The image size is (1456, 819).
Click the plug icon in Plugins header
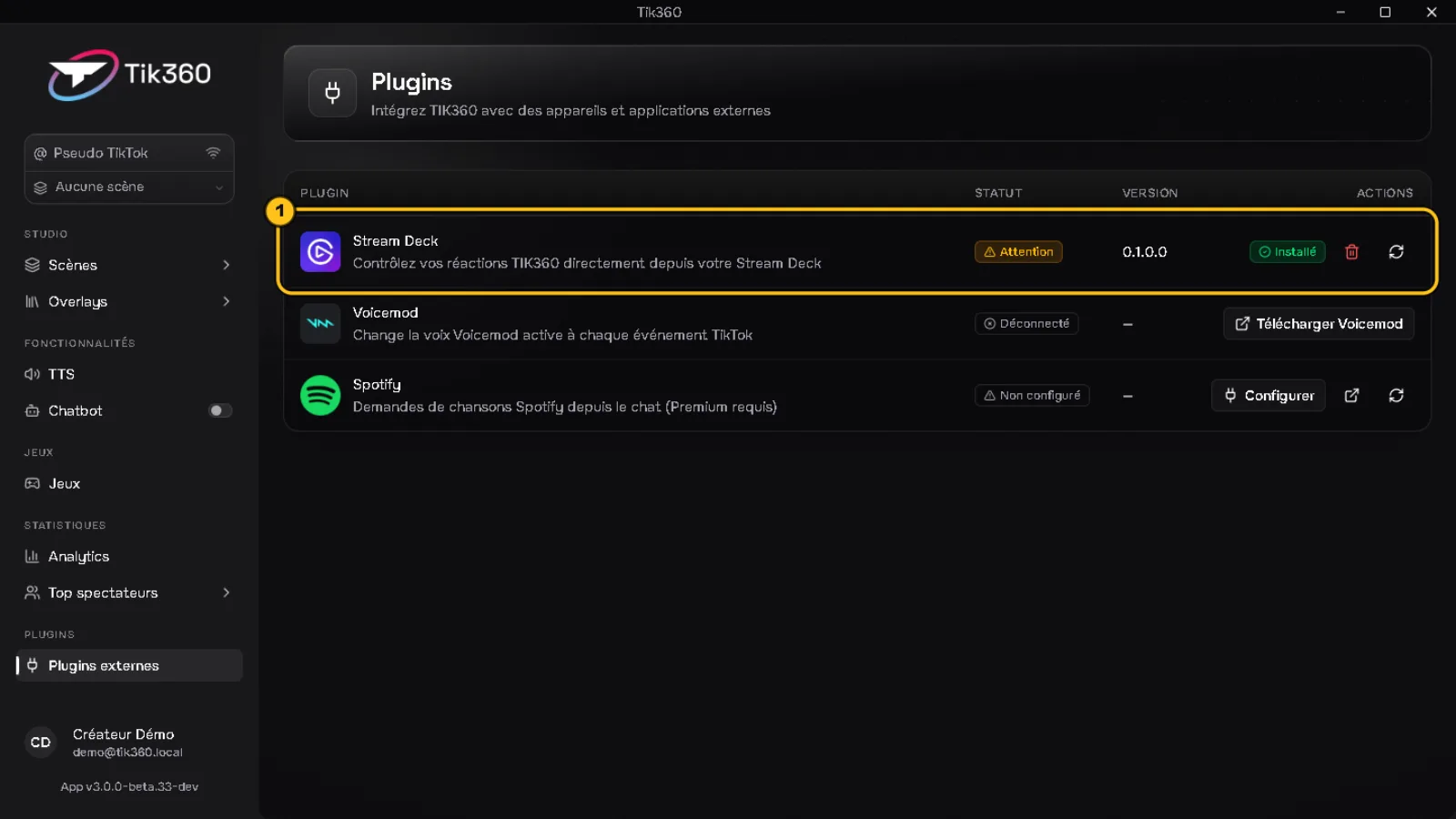click(x=332, y=93)
